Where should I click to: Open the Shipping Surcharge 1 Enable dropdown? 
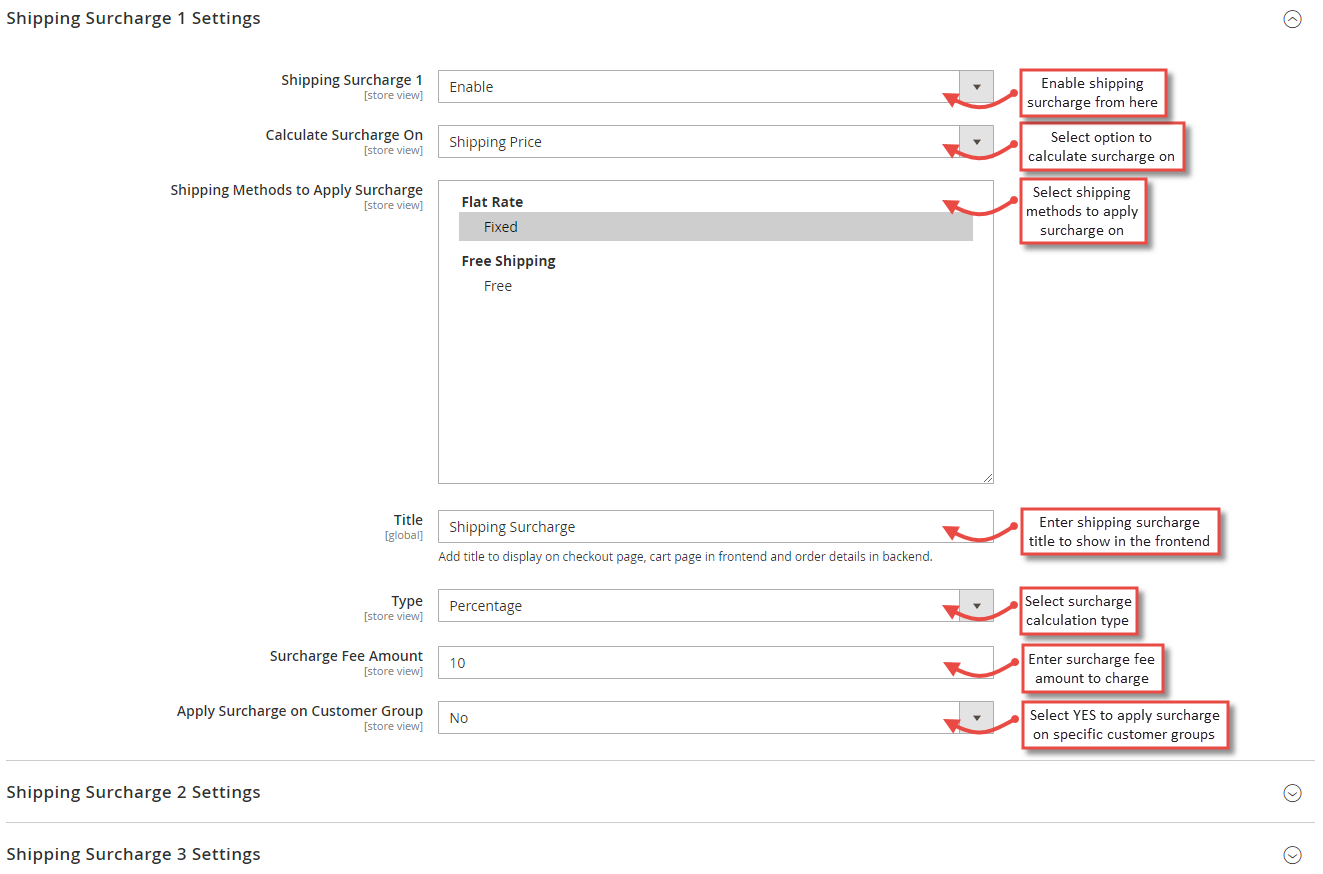(716, 87)
